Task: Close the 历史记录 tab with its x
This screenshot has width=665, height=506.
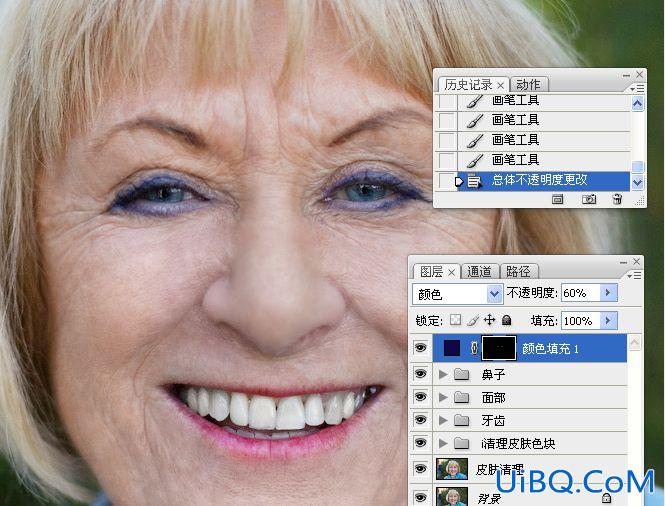Action: (500, 85)
